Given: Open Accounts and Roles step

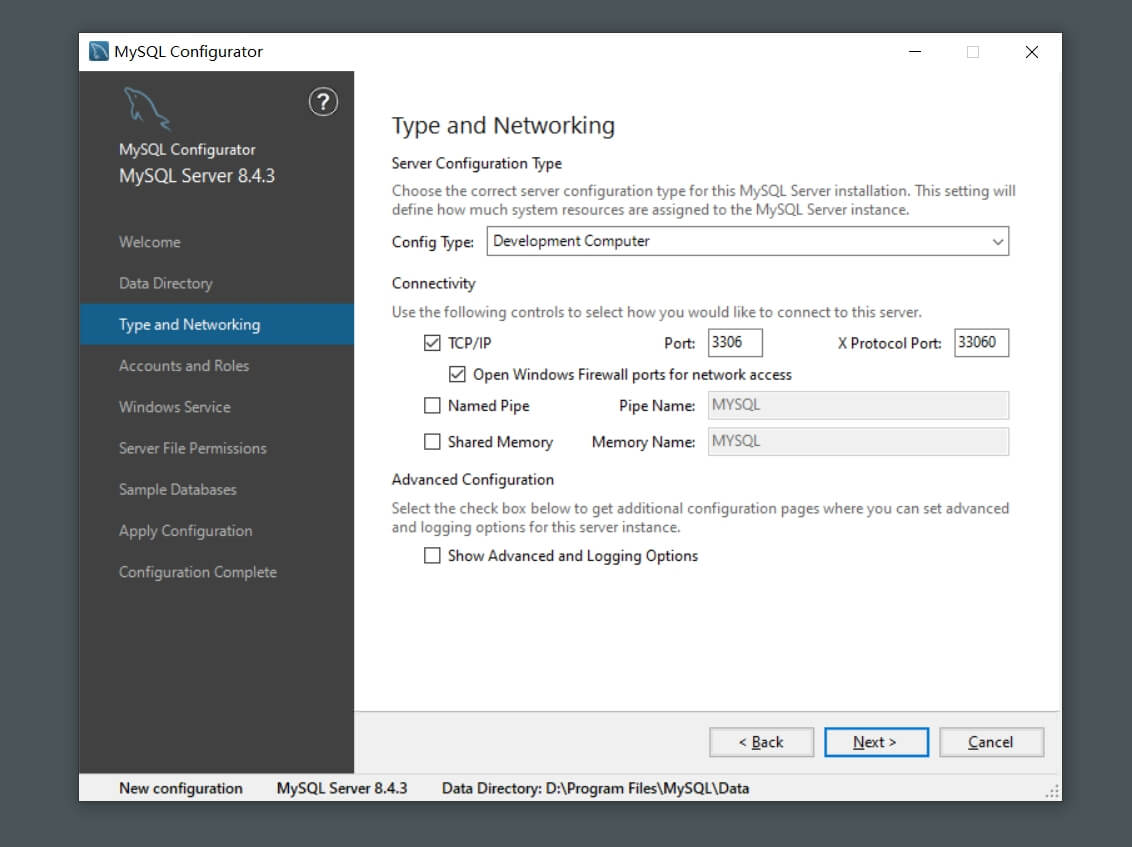Looking at the screenshot, I should coord(183,365).
